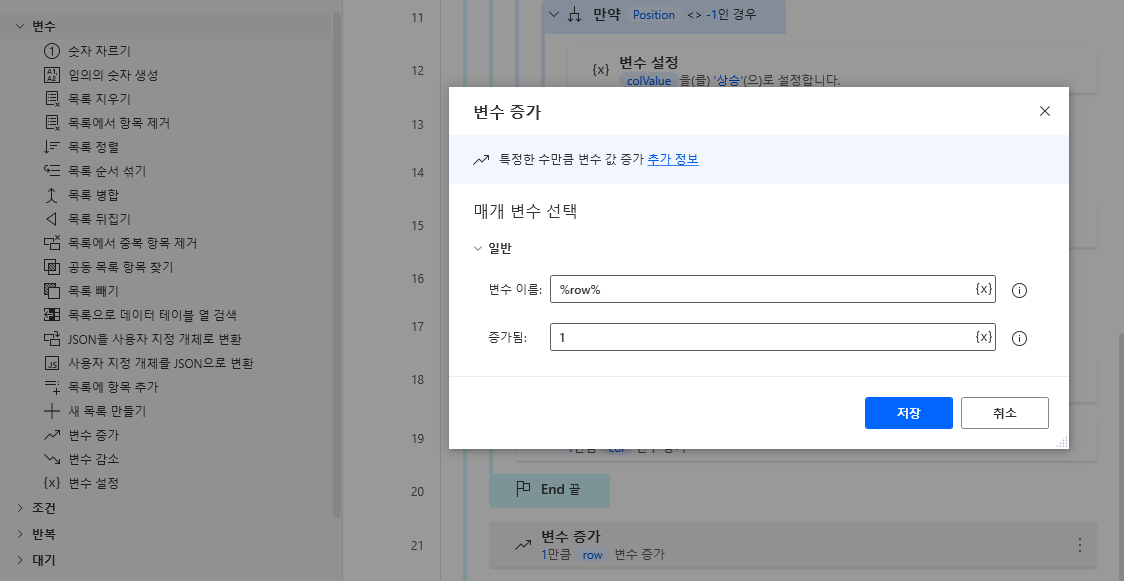Select the 변수 설정 step in row 12

832,71
